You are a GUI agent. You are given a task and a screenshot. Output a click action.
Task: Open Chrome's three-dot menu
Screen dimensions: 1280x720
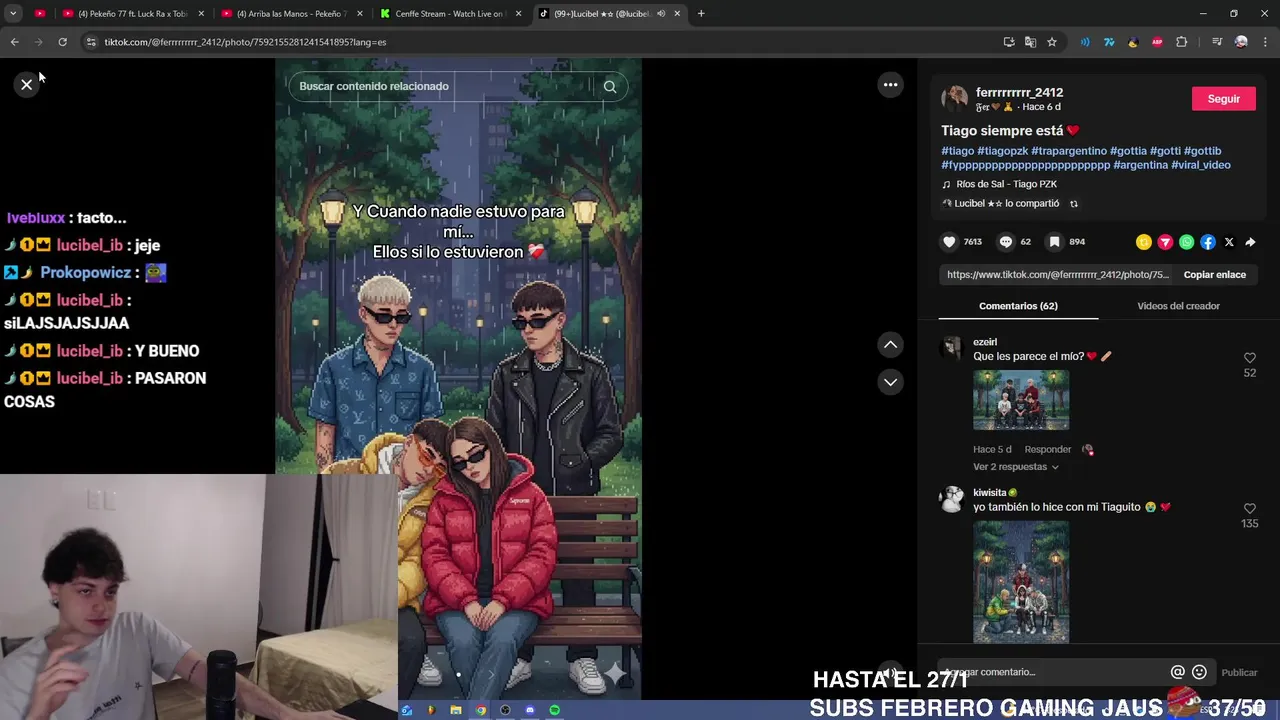(1266, 42)
